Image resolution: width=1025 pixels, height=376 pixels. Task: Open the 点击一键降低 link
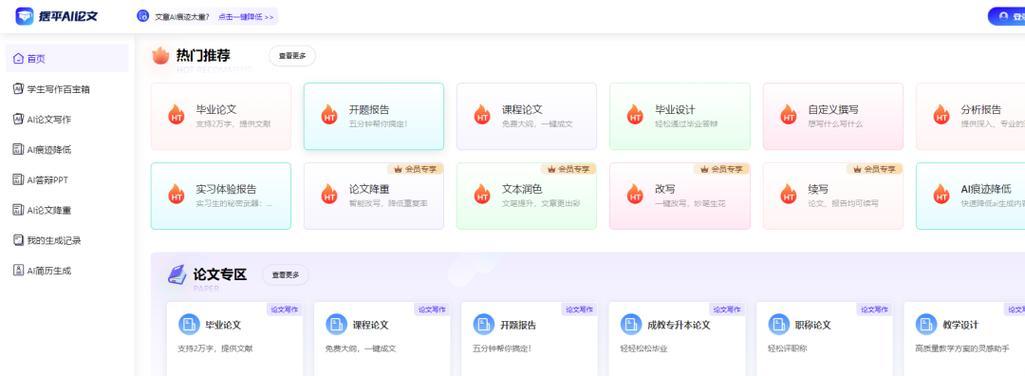[245, 17]
